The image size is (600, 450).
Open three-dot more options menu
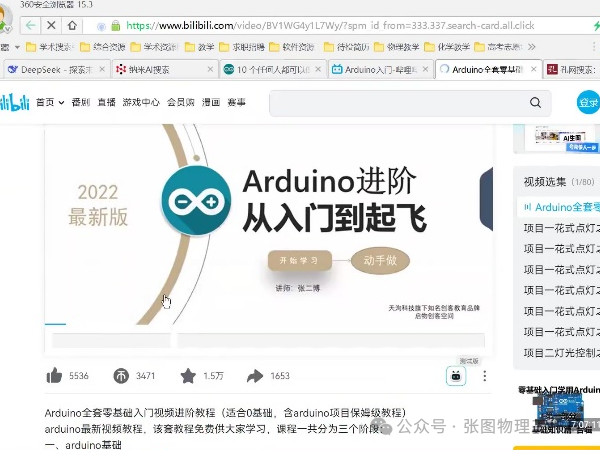point(485,376)
